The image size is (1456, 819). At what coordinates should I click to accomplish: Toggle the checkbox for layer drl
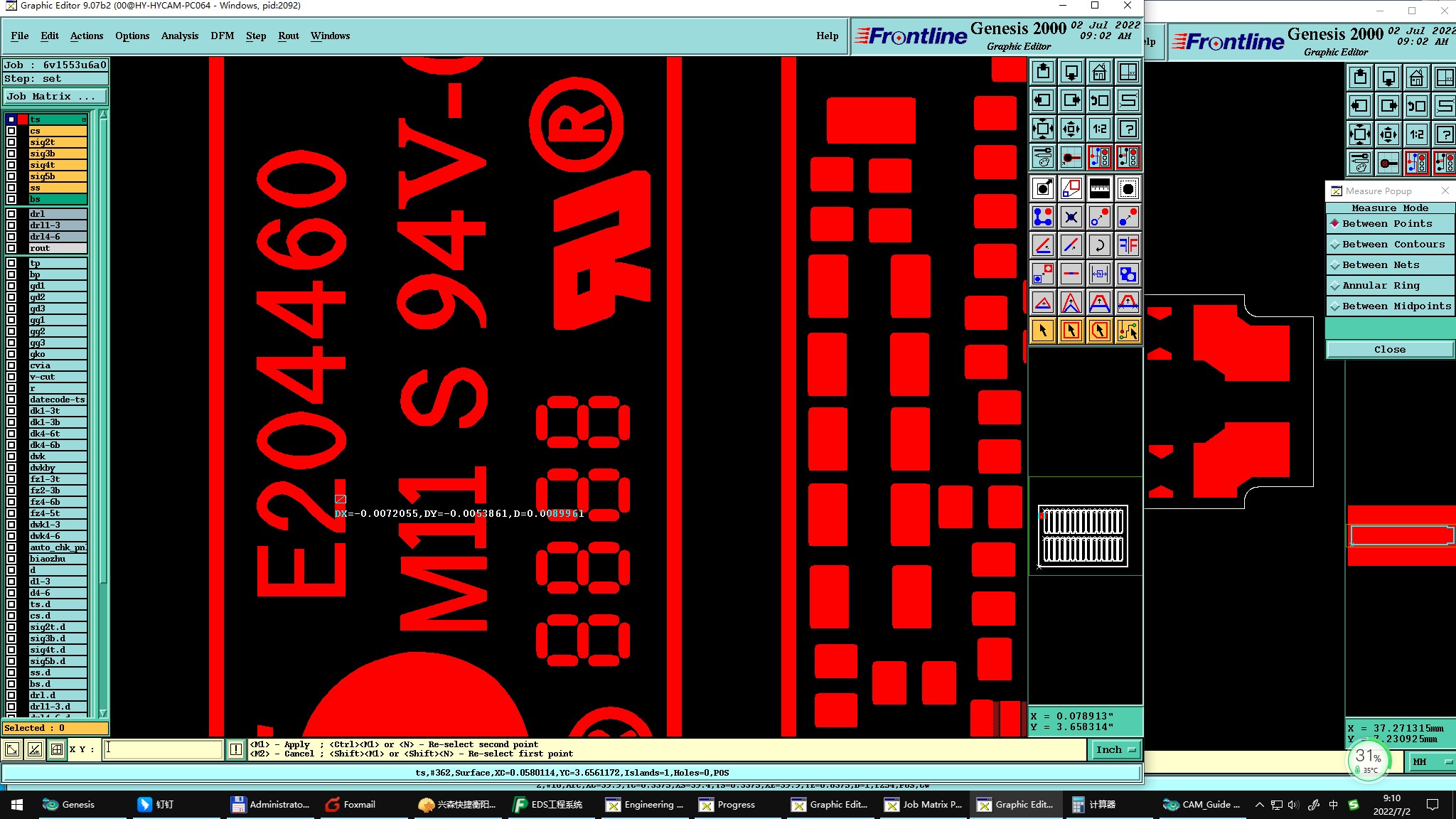[11, 214]
